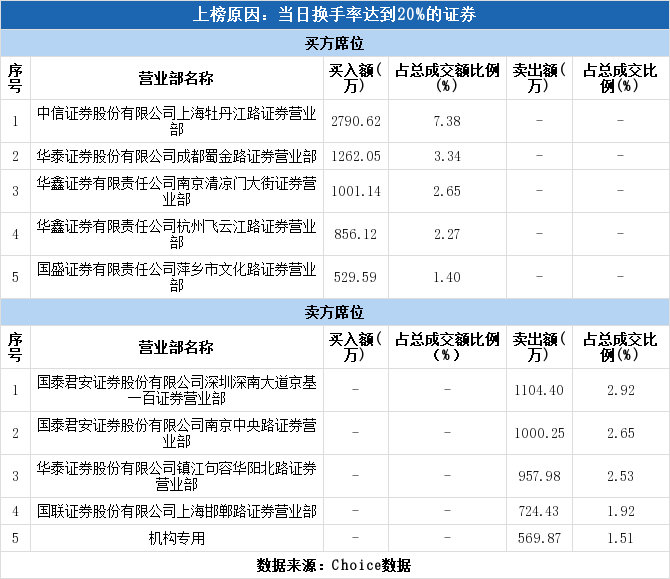Click 华泰证券股份有限公司镇江句容华阳北路证券营业部
This screenshot has height=579, width=670.
176,476
